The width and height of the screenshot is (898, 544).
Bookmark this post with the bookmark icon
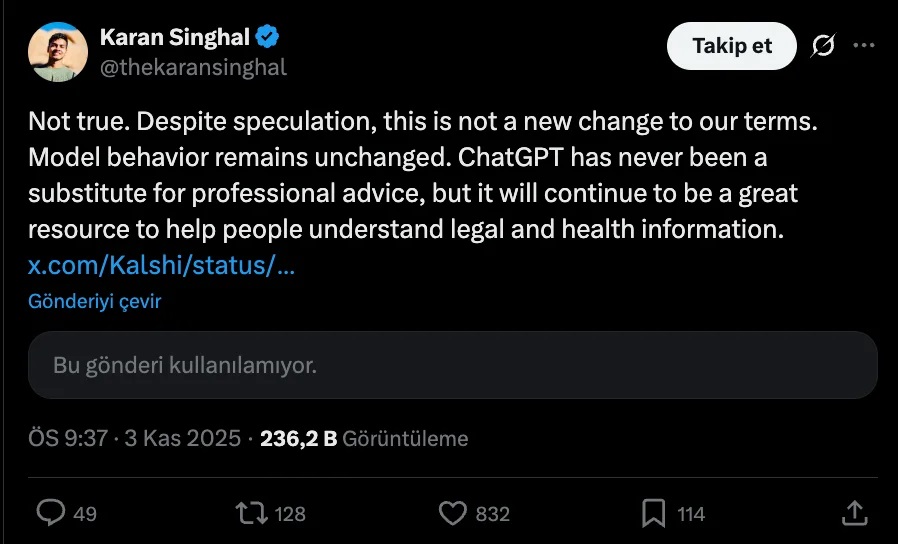point(653,513)
